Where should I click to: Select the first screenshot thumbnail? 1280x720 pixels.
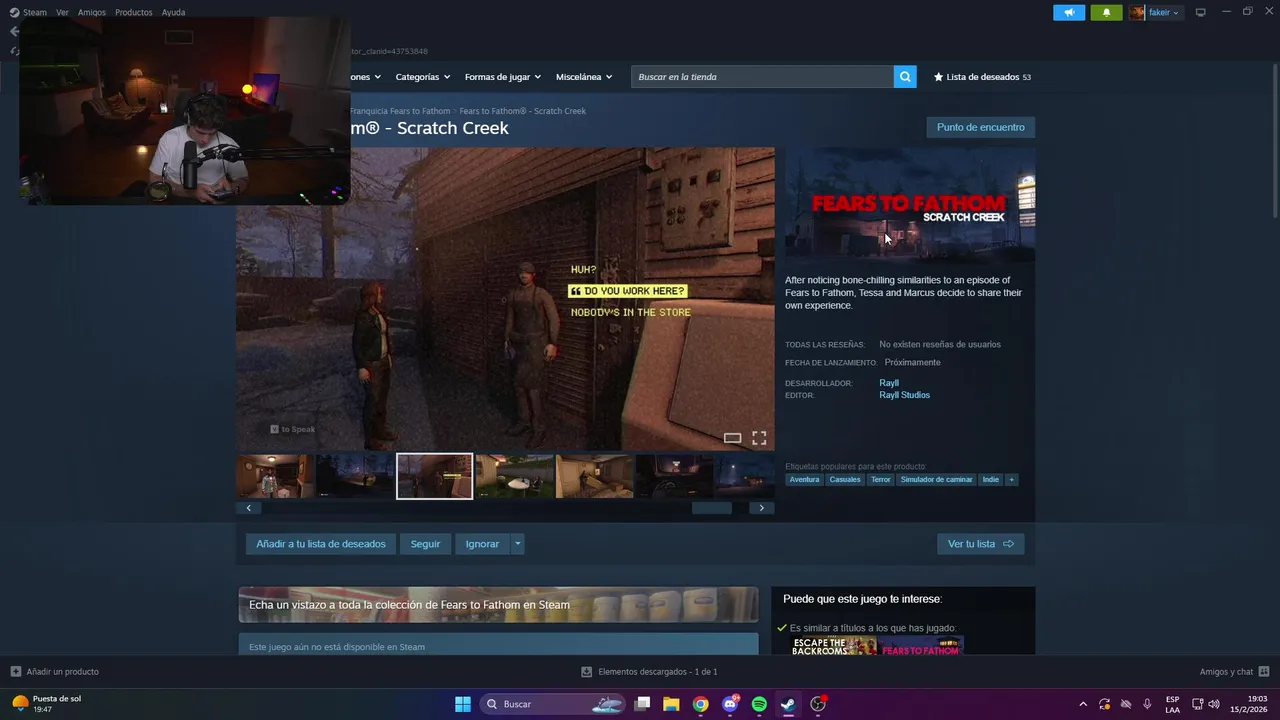(x=275, y=476)
